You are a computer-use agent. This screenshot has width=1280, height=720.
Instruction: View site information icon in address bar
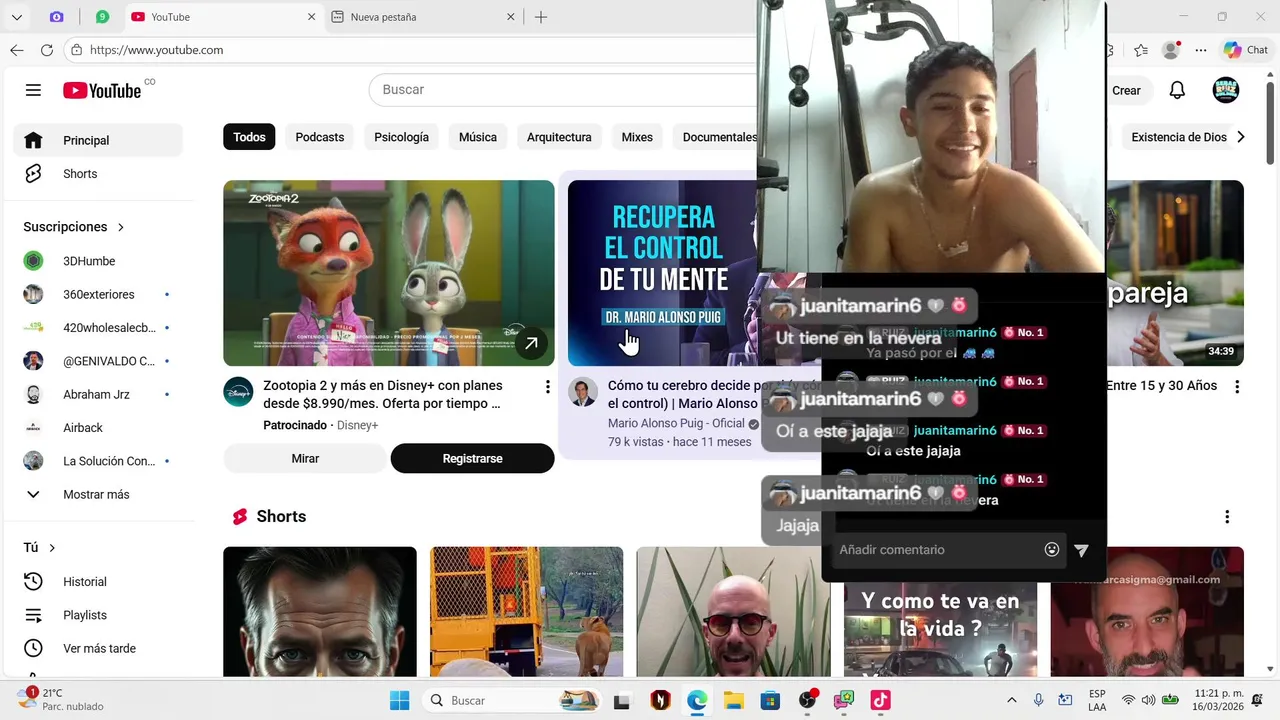(77, 50)
